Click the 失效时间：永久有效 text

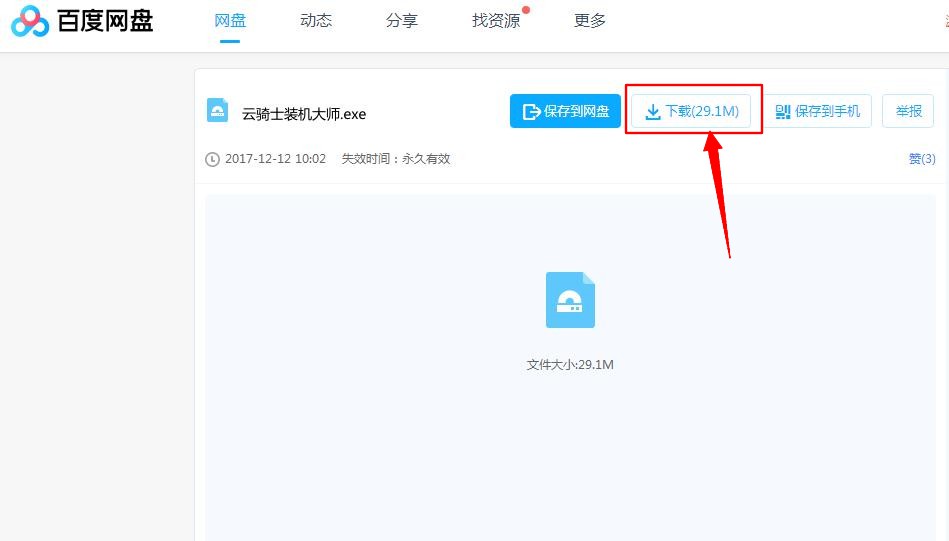pos(396,159)
